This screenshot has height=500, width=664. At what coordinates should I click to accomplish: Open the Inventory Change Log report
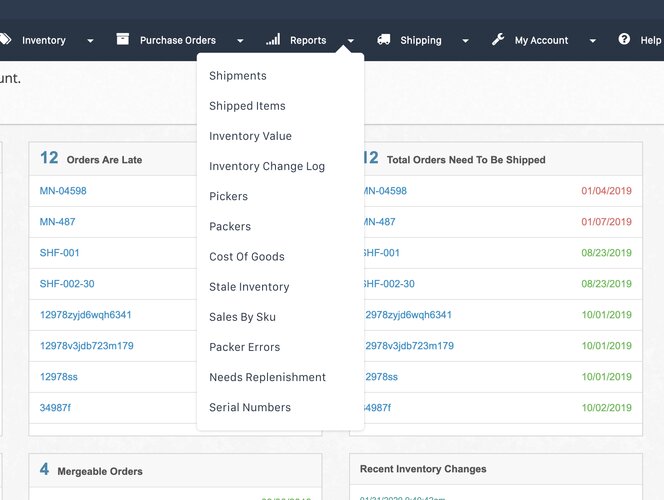[x=267, y=166]
